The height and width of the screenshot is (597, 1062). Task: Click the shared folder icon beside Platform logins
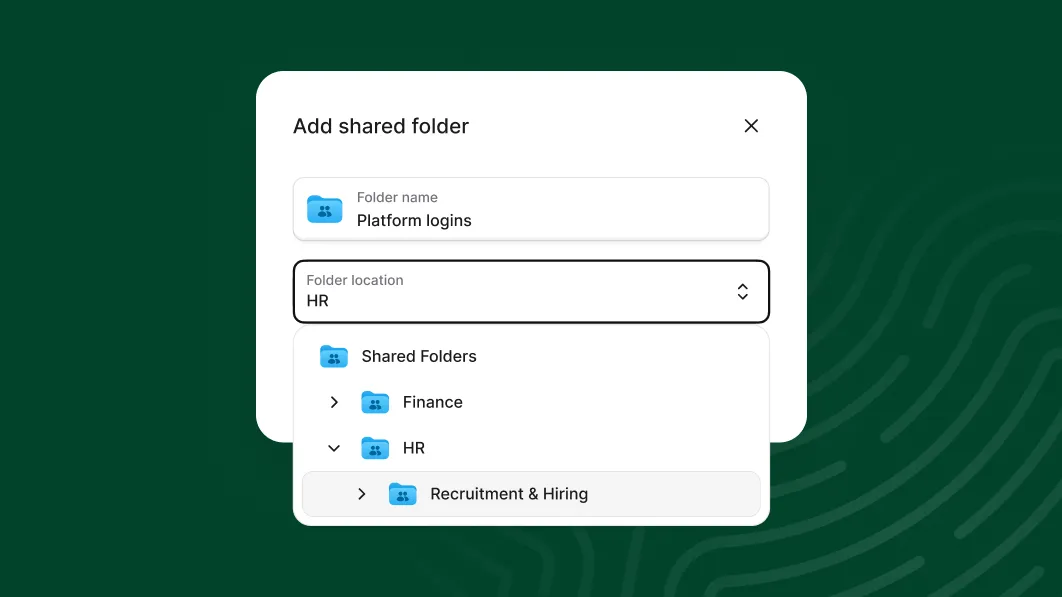point(324,210)
